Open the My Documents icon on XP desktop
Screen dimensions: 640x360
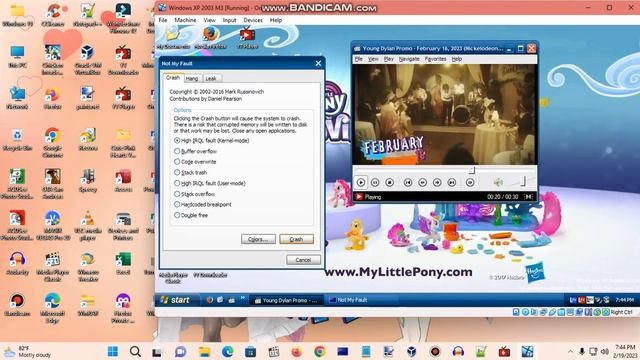click(173, 38)
